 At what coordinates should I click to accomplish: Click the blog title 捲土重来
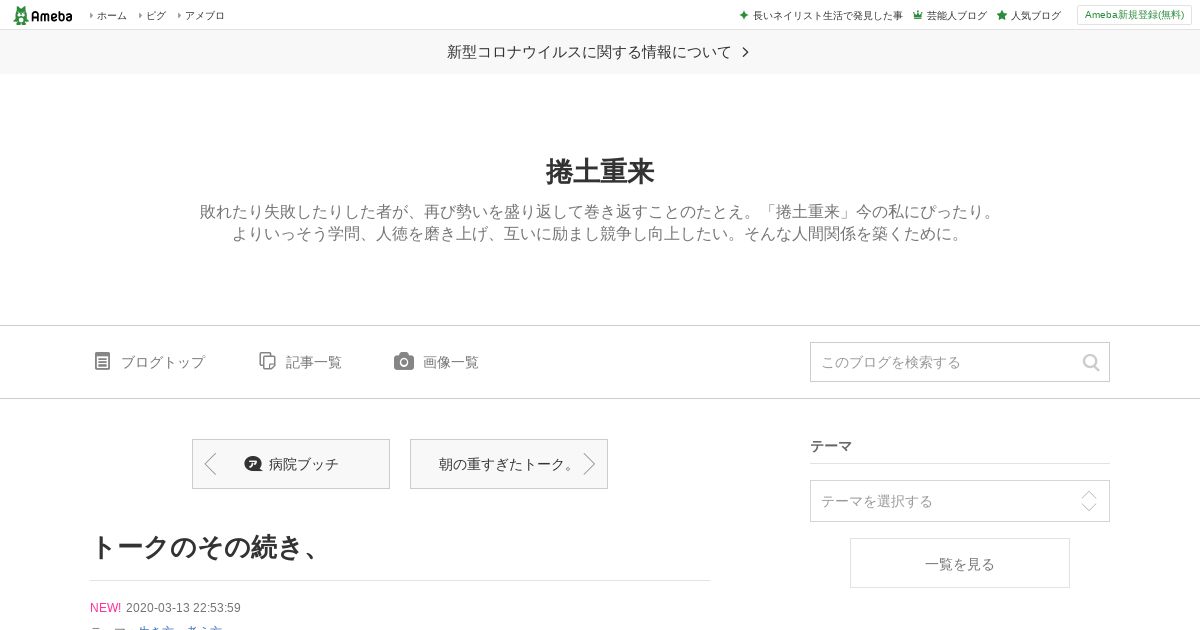[600, 172]
